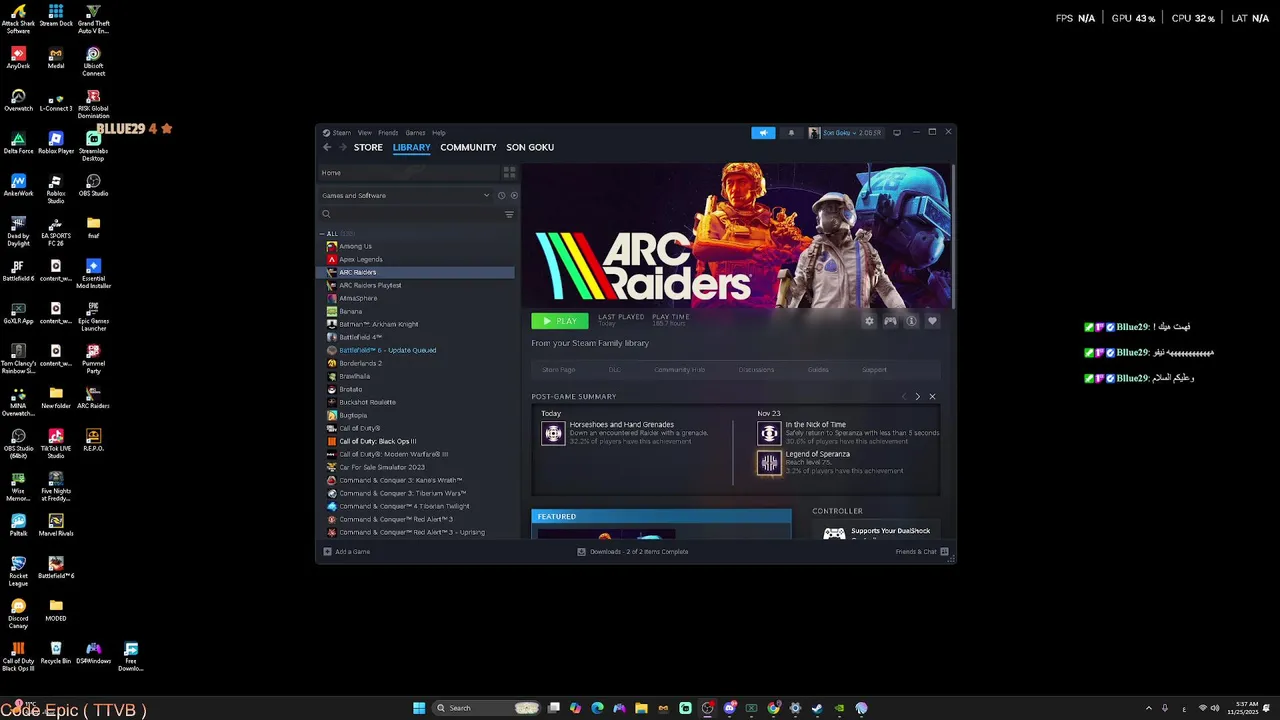Screen dimensions: 1280x720
Task: Go to the STORE tab
Action: (368, 147)
